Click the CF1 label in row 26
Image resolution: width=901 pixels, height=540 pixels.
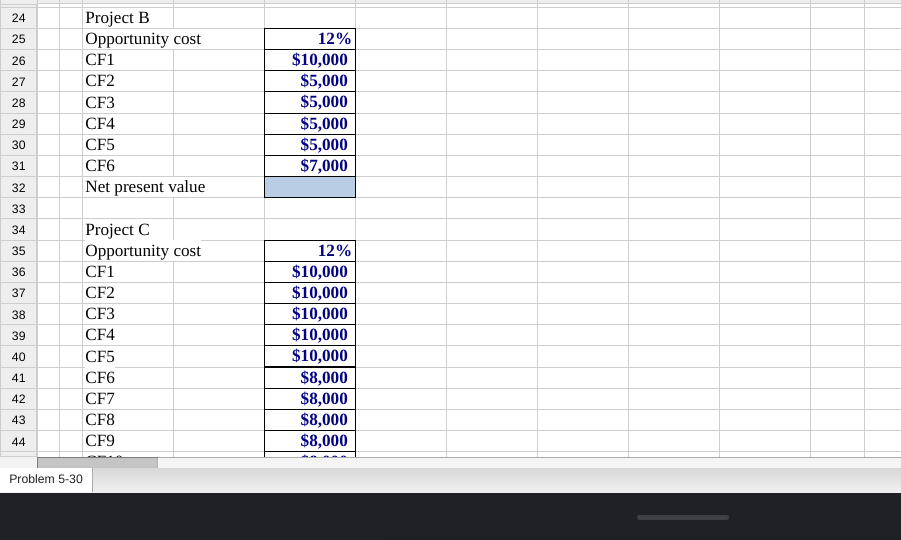tap(100, 60)
